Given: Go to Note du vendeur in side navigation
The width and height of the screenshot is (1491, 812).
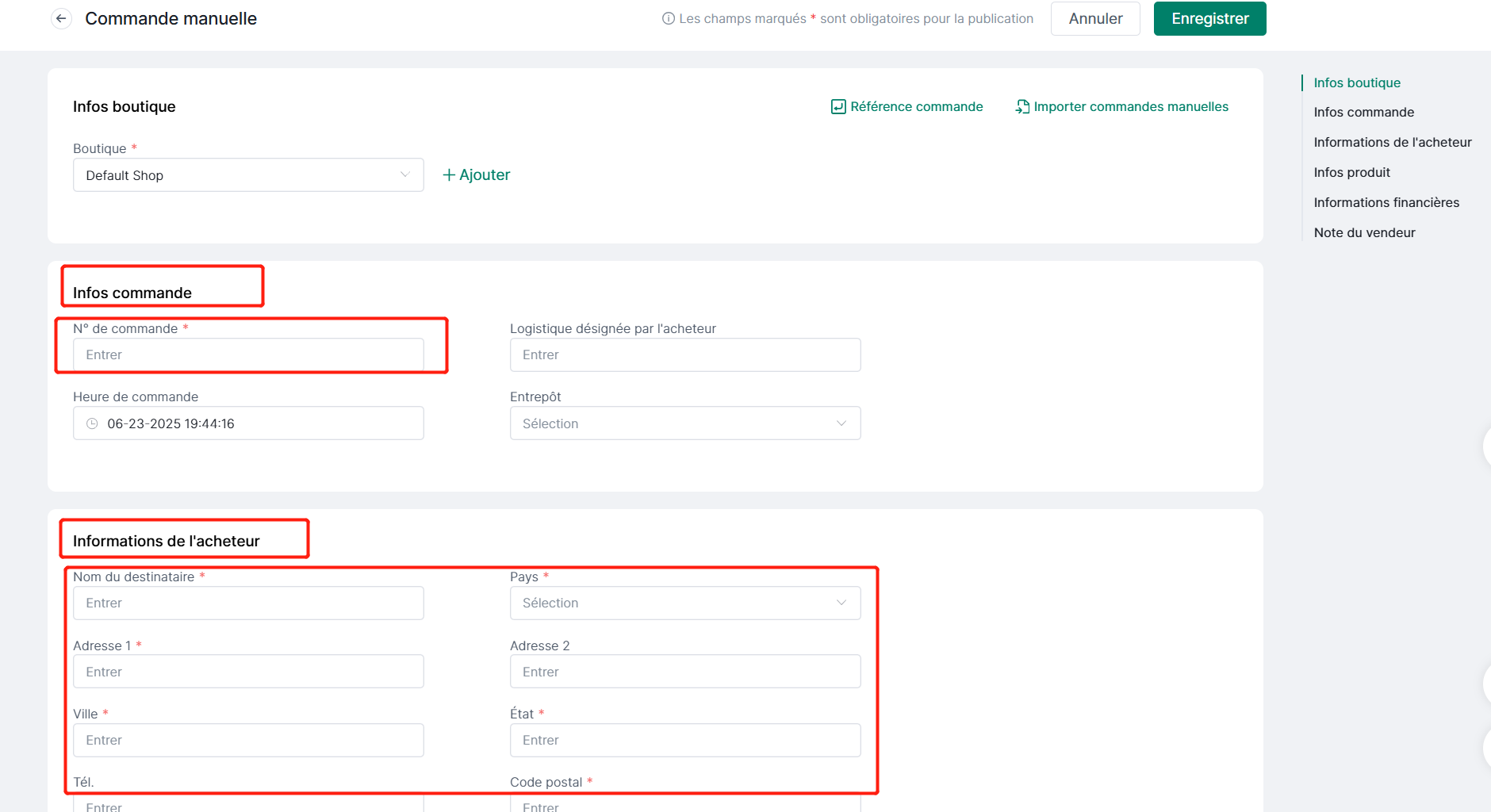Looking at the screenshot, I should [x=1364, y=232].
